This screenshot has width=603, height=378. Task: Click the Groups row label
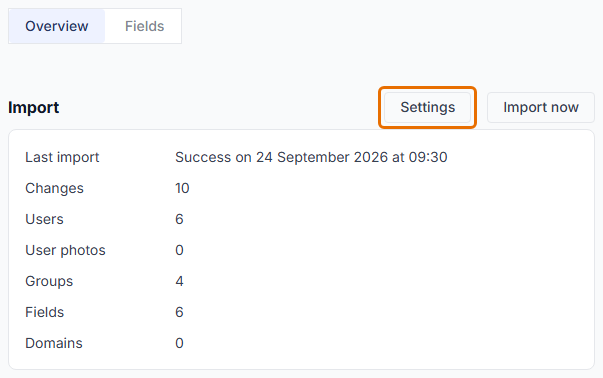click(49, 281)
